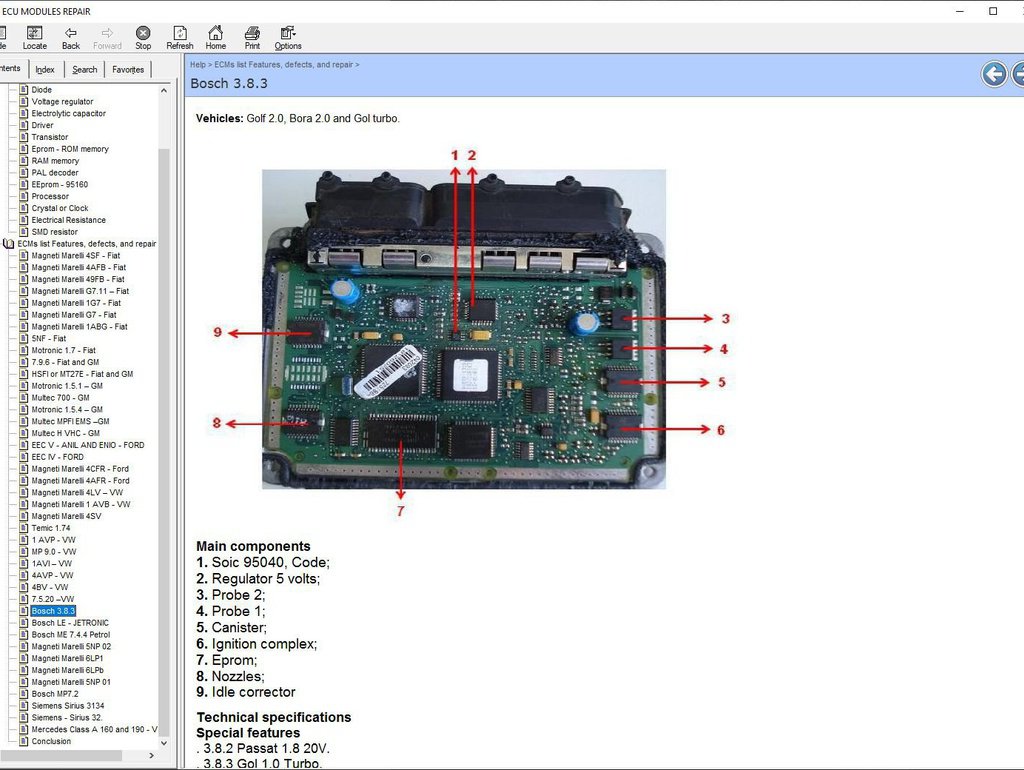The height and width of the screenshot is (770, 1024).
Task: Open Magneti Marelli 4SF - Fiat
Action: click(76, 255)
